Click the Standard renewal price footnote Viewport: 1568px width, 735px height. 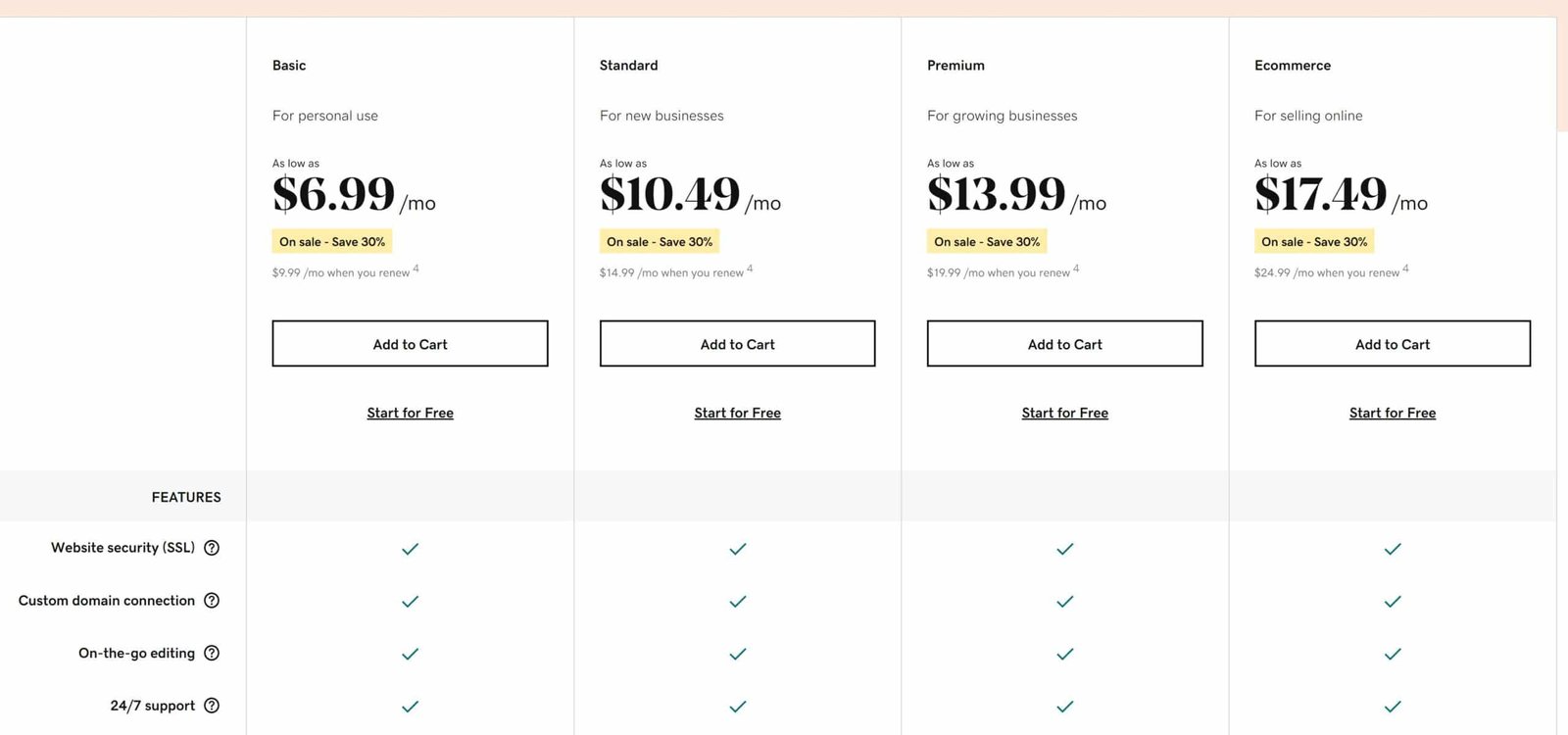coord(750,269)
